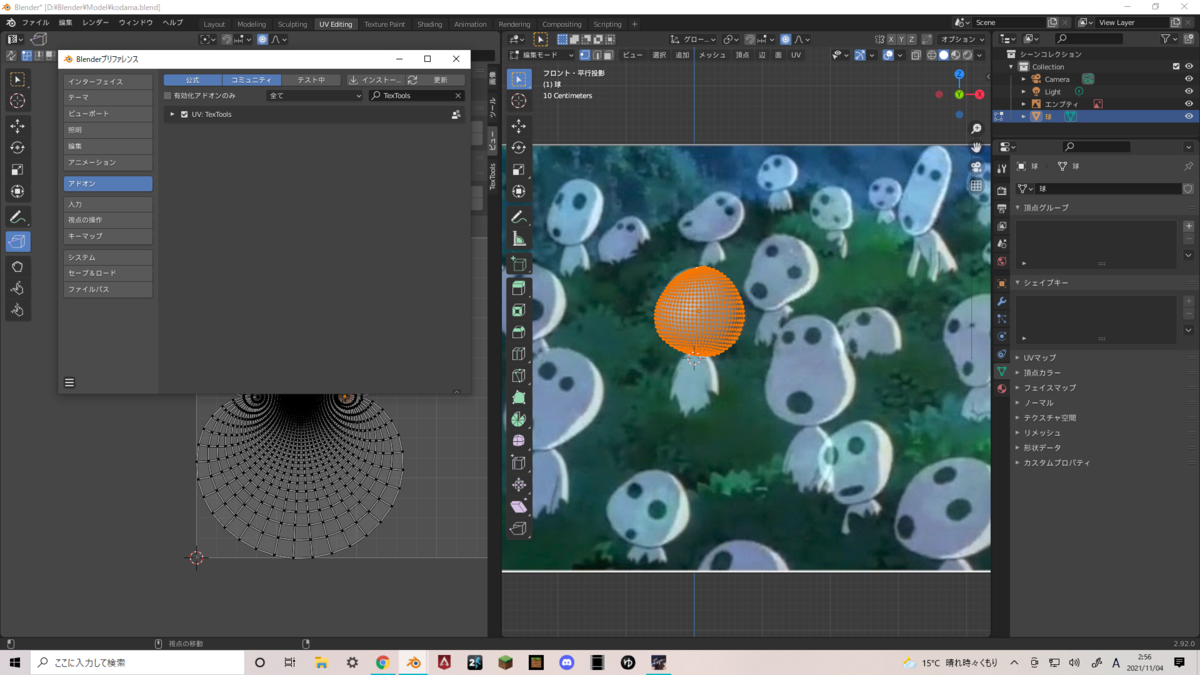This screenshot has height=675, width=1200.
Task: Select the Cursor tool in the 3D viewport toolbar
Action: 518,101
